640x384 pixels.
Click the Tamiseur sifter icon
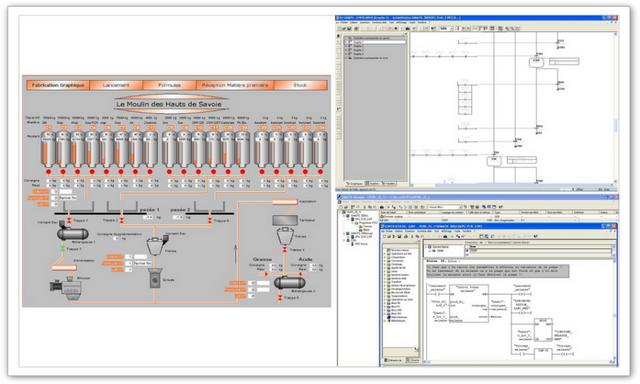[285, 220]
